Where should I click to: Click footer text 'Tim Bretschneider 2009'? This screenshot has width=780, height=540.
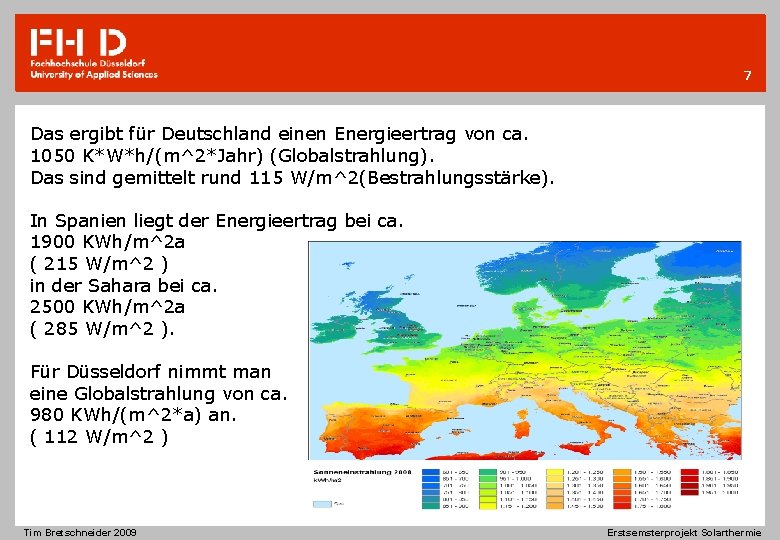tap(80, 533)
